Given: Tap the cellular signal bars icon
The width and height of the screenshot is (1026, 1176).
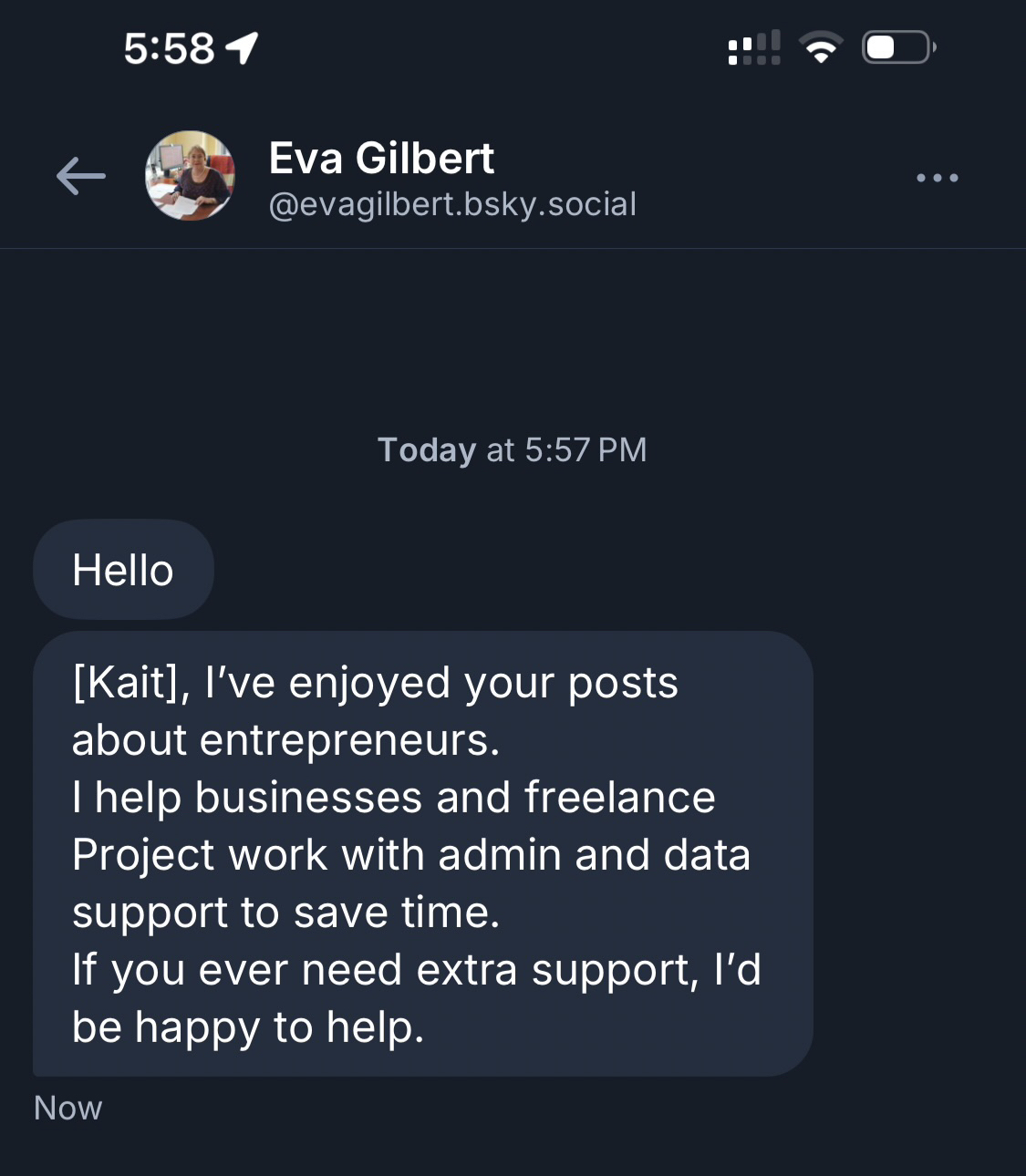Looking at the screenshot, I should point(754,47).
